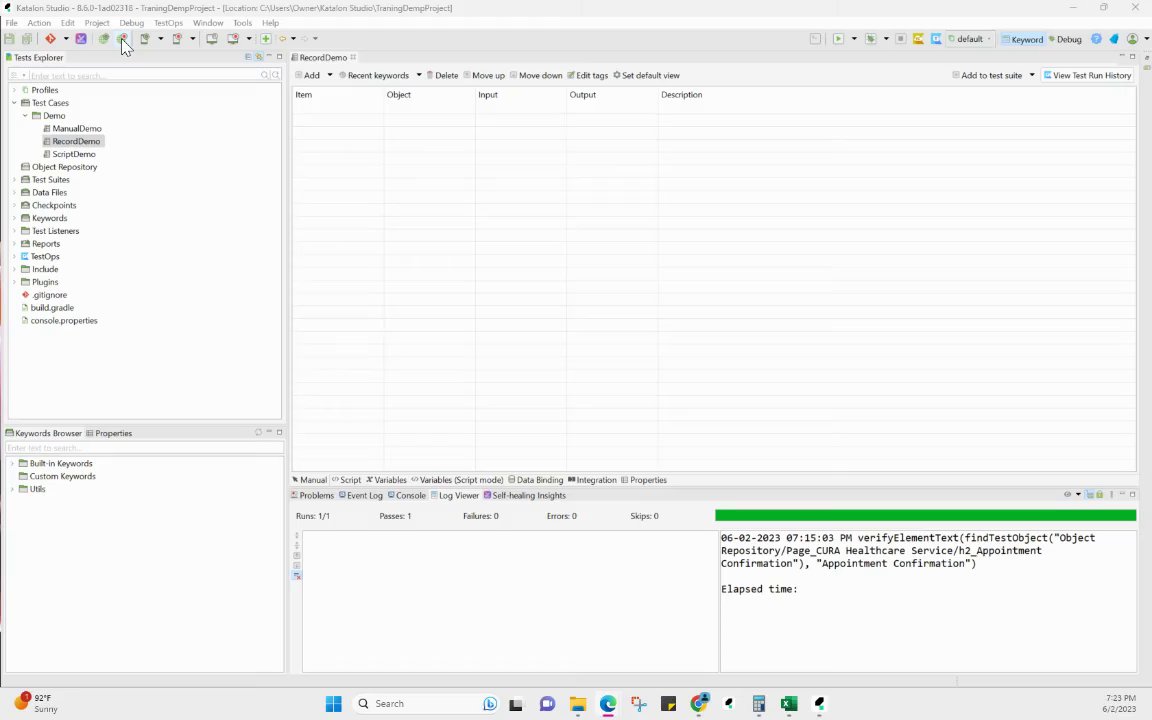Open the Recent keywords dropdown arrow

tap(419, 75)
